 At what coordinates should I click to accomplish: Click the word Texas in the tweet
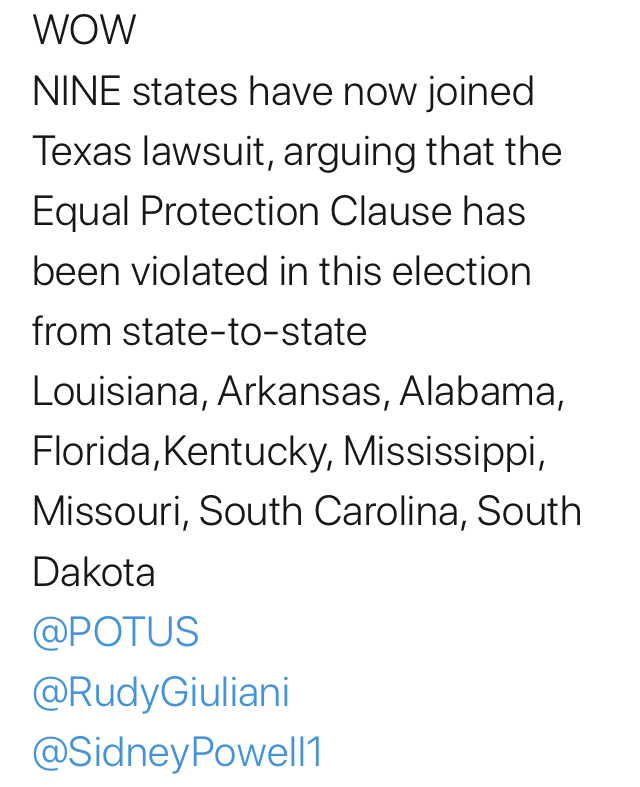pyautogui.click(x=82, y=151)
